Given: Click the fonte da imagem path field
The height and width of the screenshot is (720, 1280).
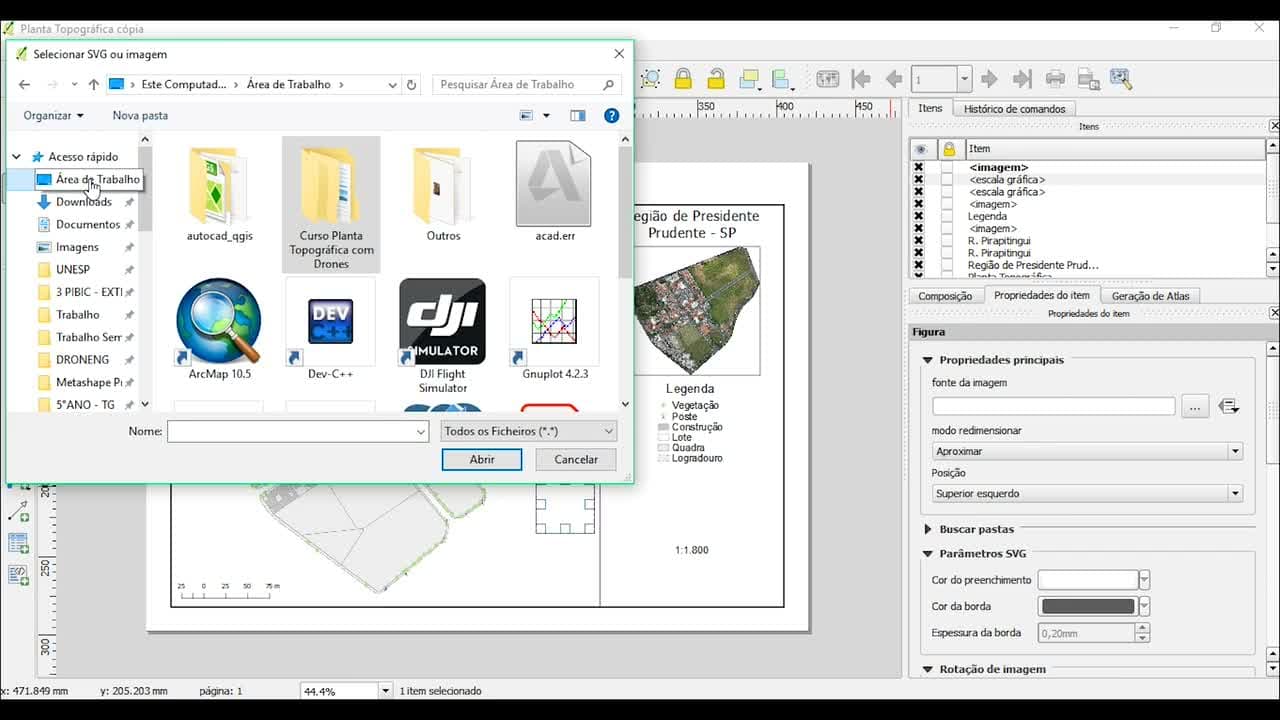Looking at the screenshot, I should tap(1054, 406).
